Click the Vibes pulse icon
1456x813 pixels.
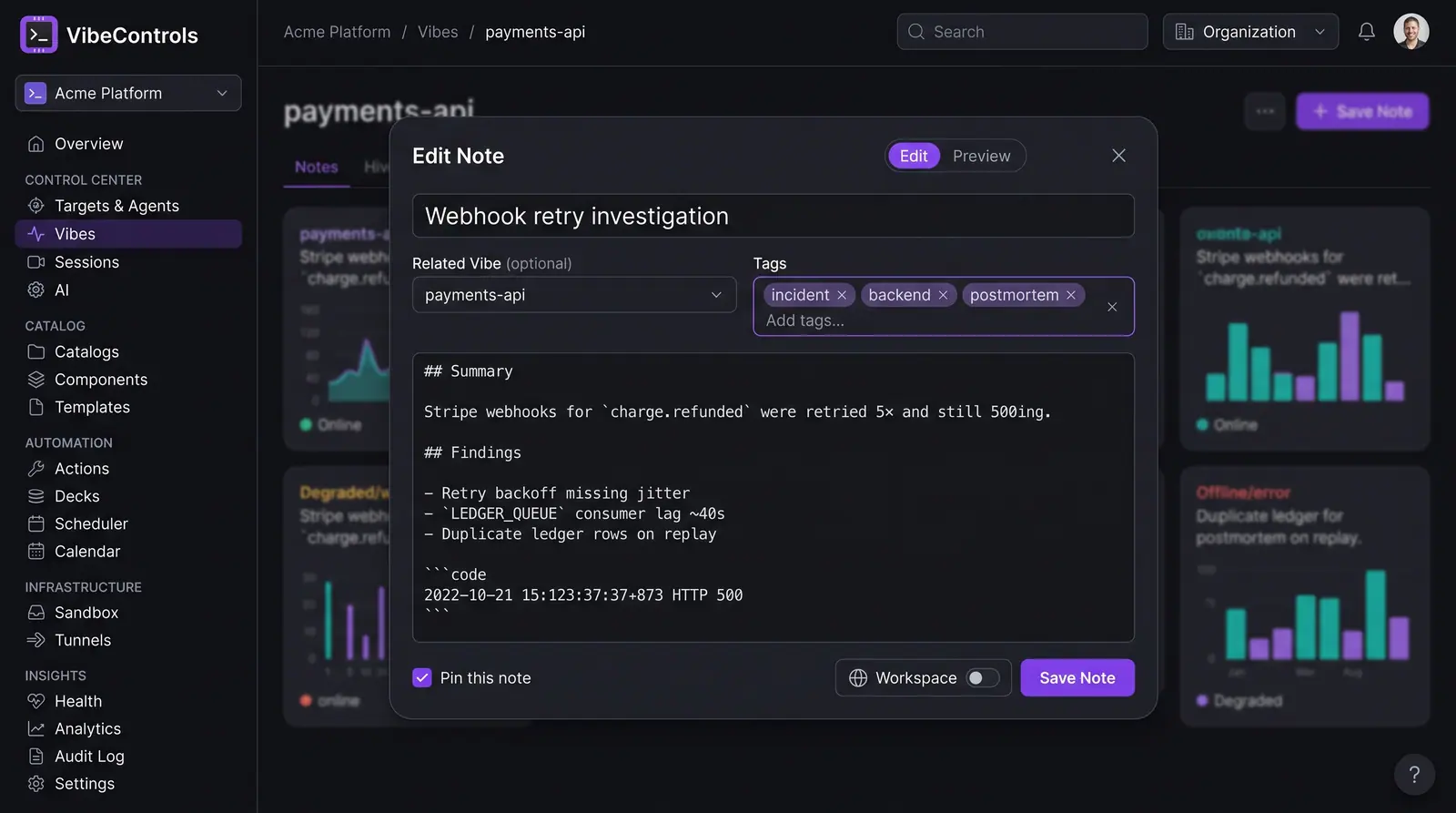click(x=36, y=234)
